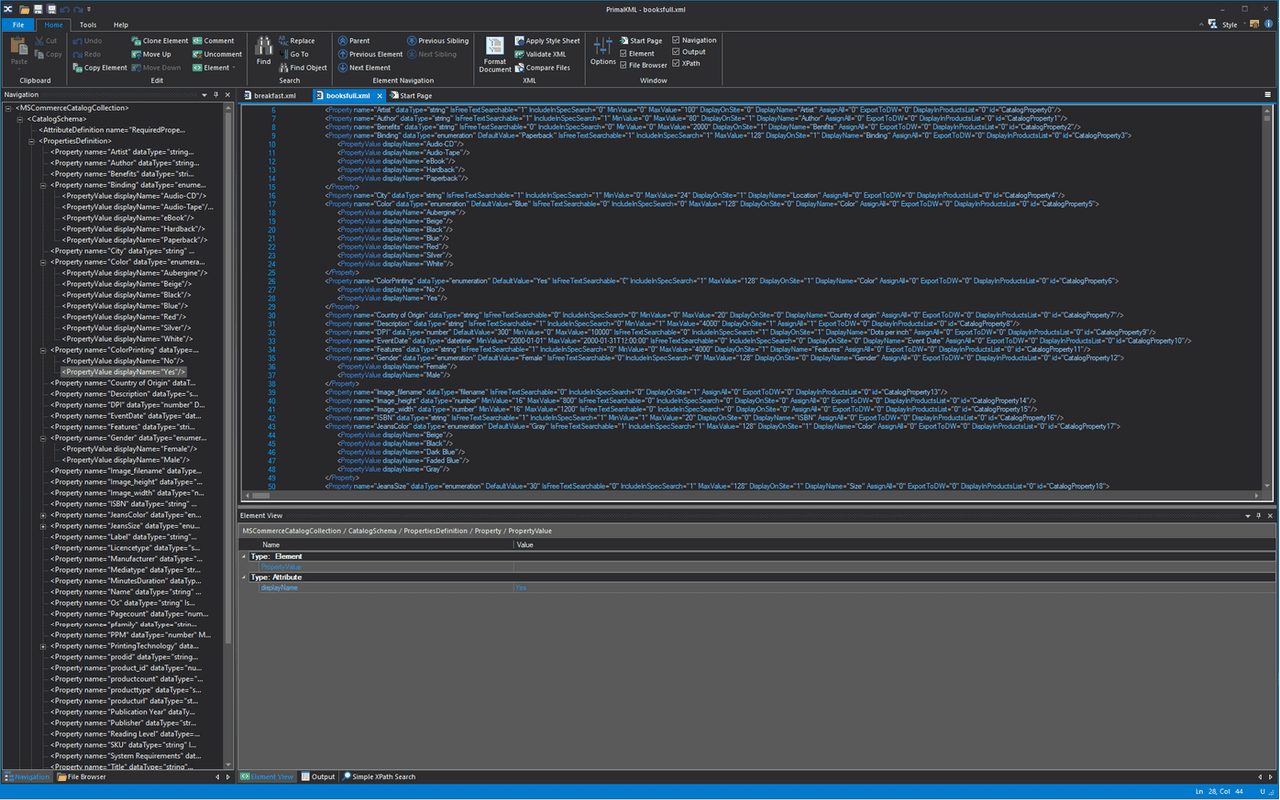Go to Previous Element
The image size is (1280, 800).
pos(370,54)
